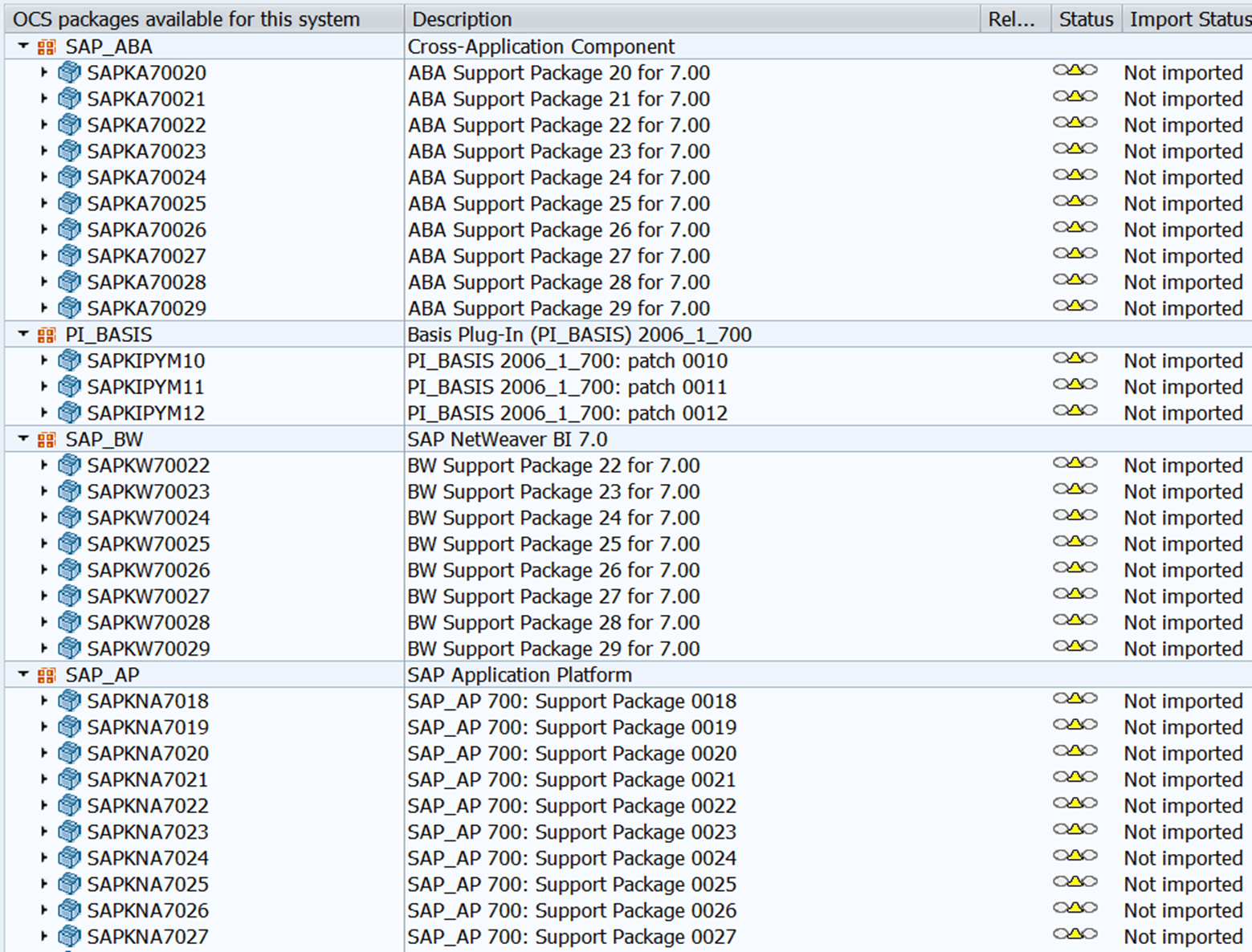Expand the SAPKNA7022 package node
Image resolution: width=1252 pixels, height=952 pixels.
(44, 805)
